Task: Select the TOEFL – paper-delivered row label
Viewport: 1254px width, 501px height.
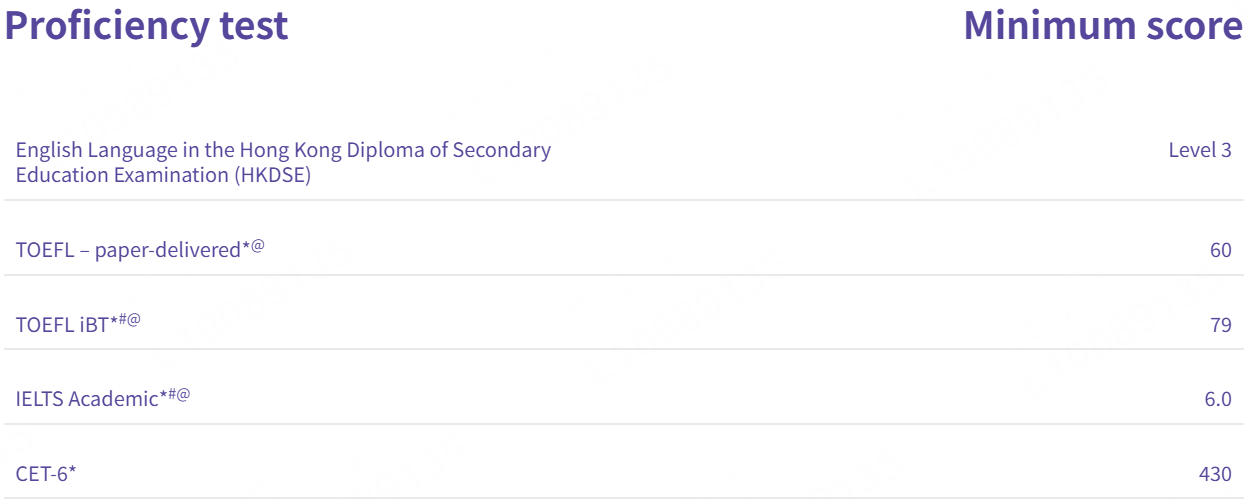Action: tap(127, 250)
